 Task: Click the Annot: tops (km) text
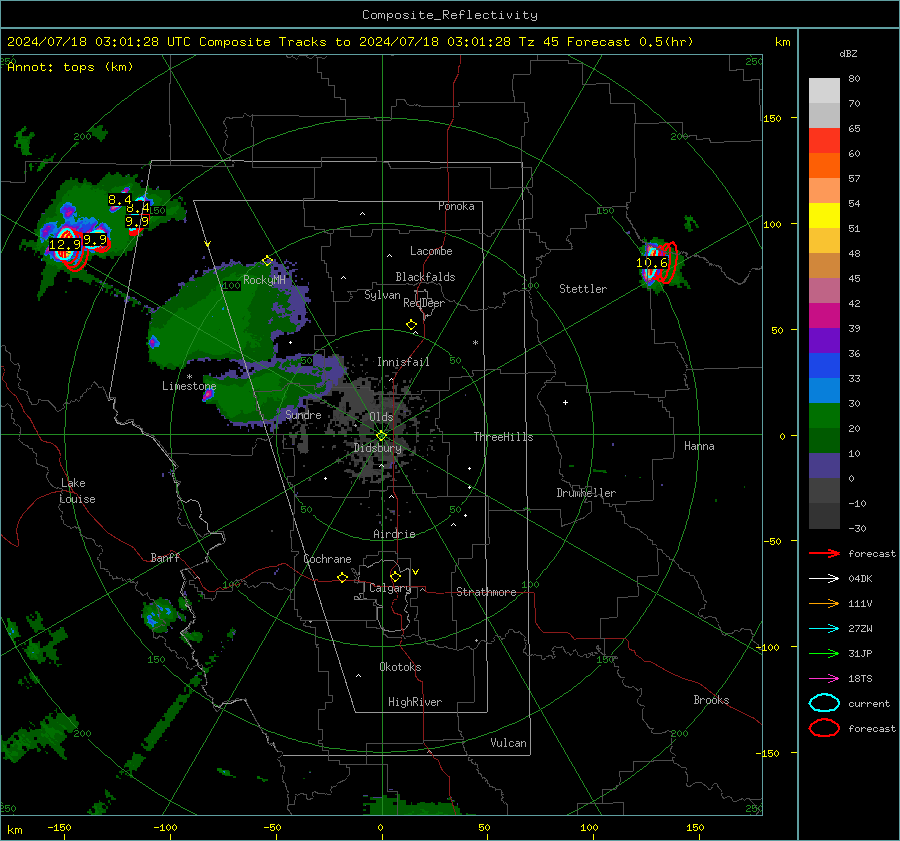(x=70, y=67)
